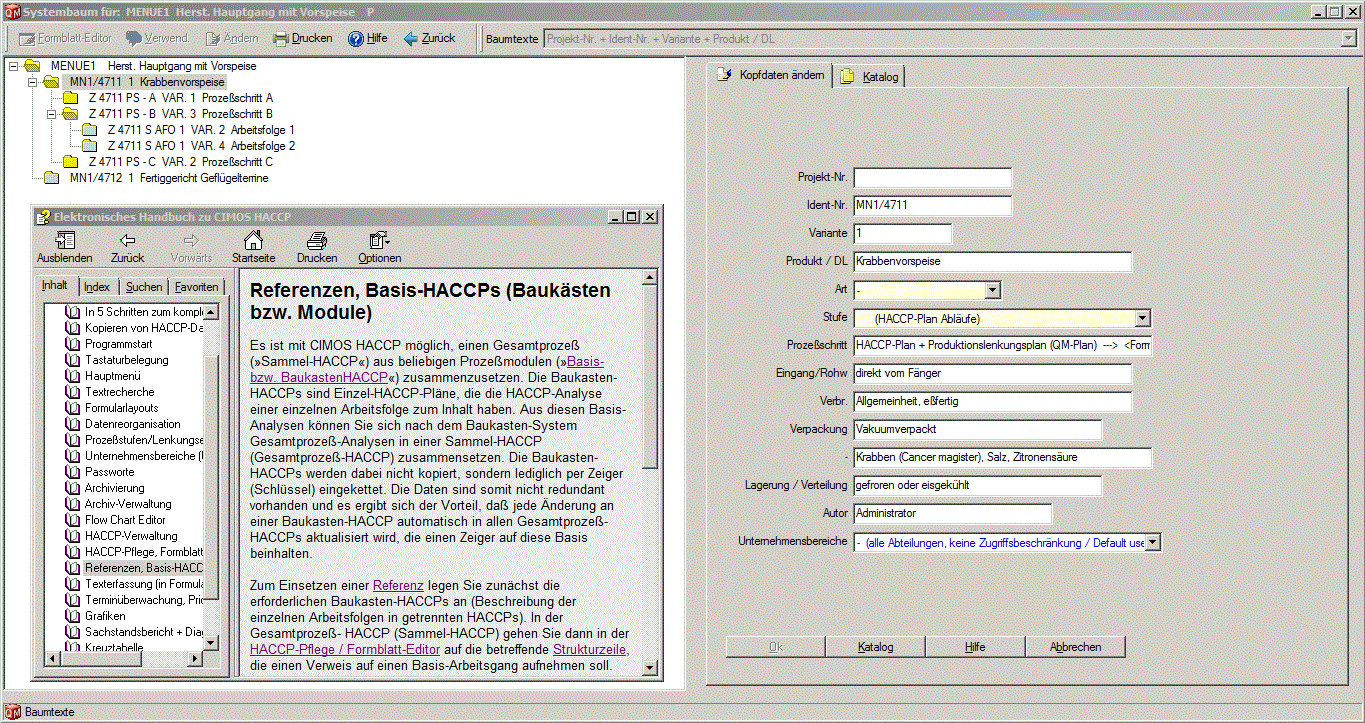Image resolution: width=1365 pixels, height=723 pixels.
Task: Collapse the MN1/4711 Krabbenvorspeise node
Action: pyautogui.click(x=31, y=82)
